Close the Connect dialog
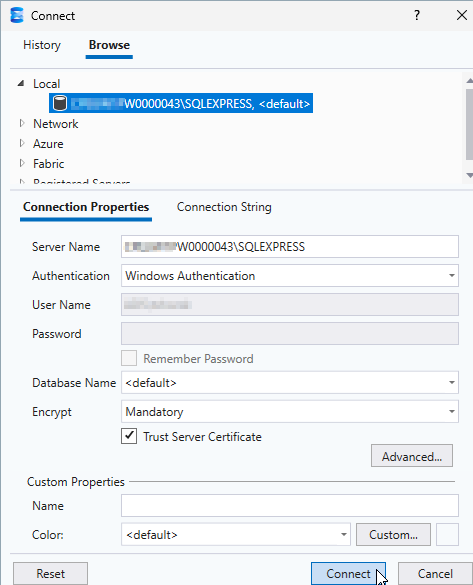 [462, 15]
